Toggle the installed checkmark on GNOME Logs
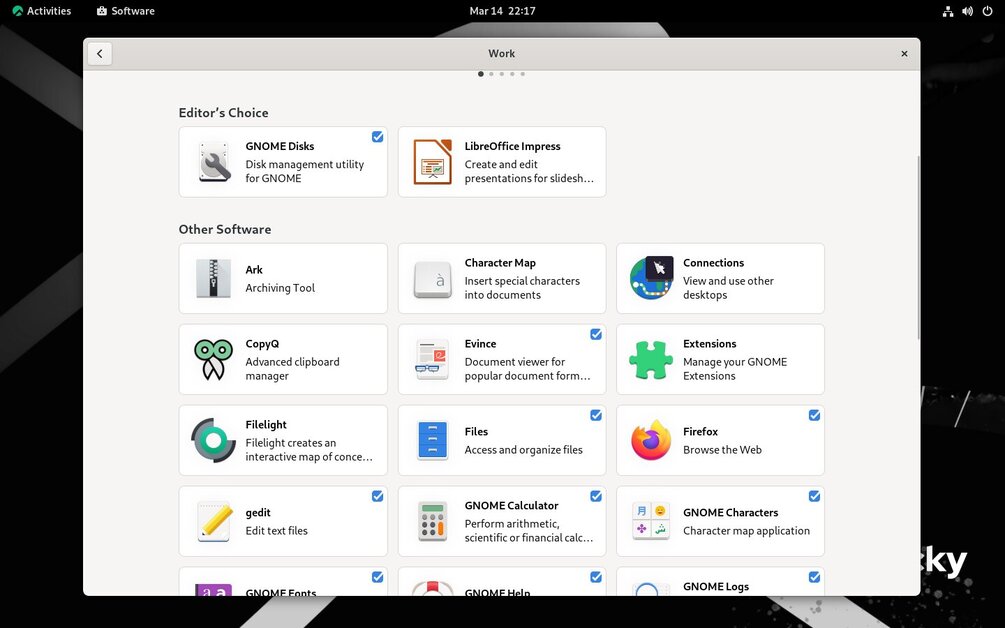 [x=815, y=577]
